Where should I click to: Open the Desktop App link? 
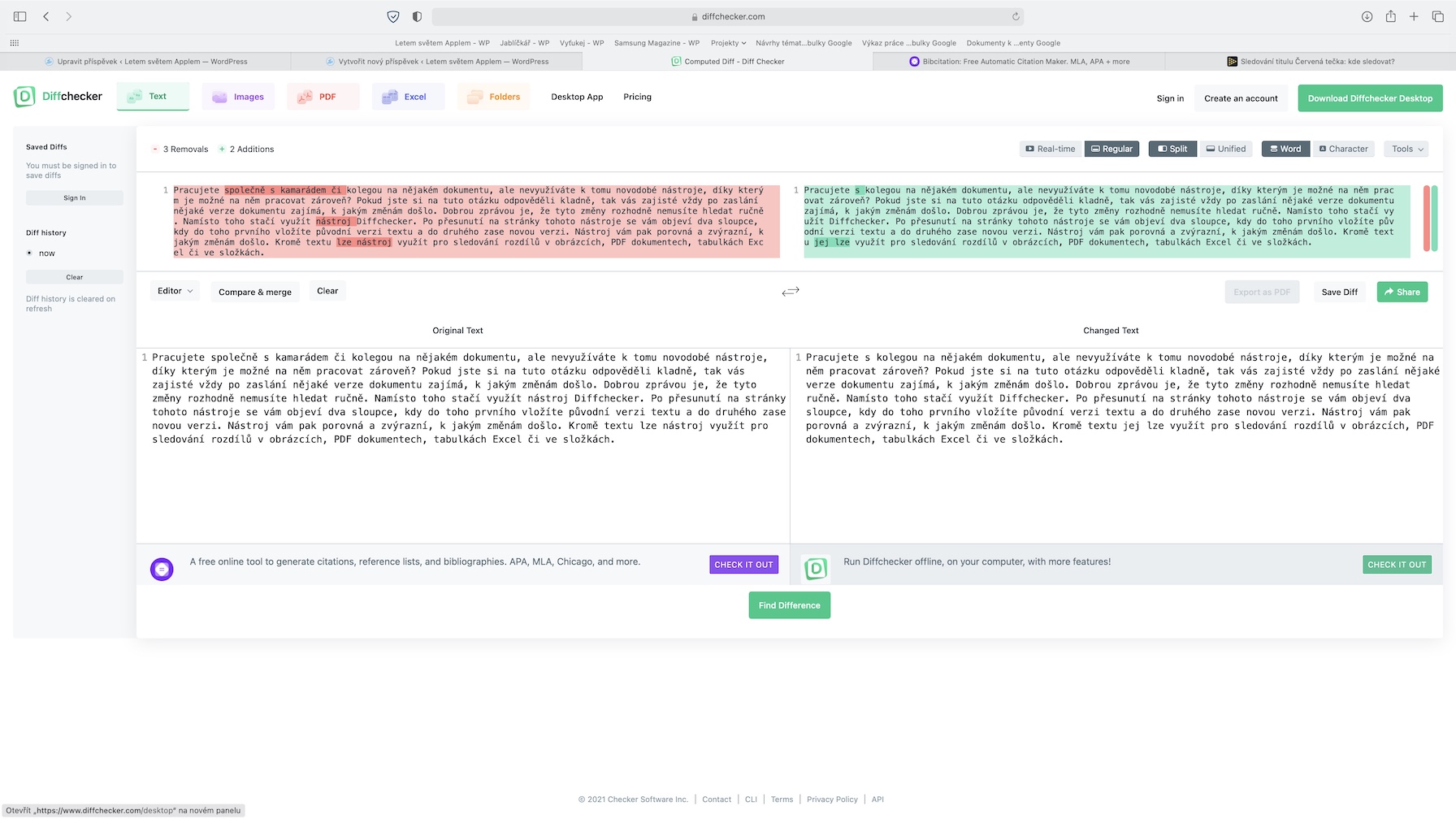(x=577, y=97)
